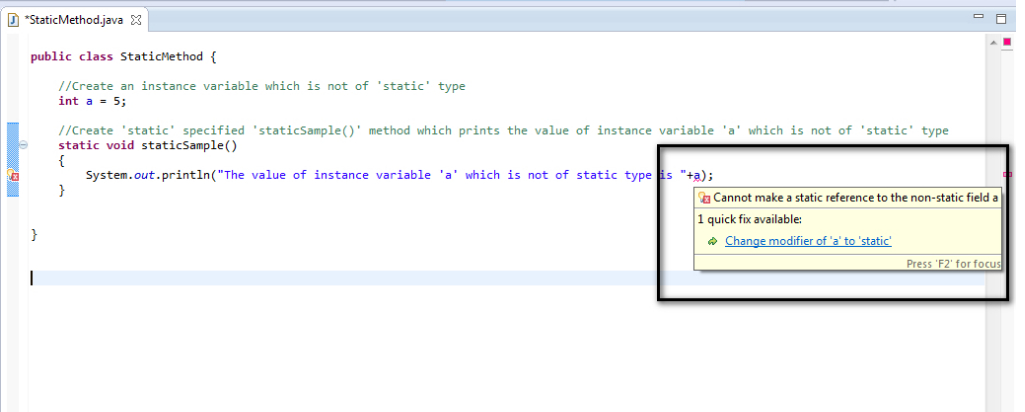Click 'static void staticSample()' method signature
1025x412 pixels.
(x=148, y=145)
